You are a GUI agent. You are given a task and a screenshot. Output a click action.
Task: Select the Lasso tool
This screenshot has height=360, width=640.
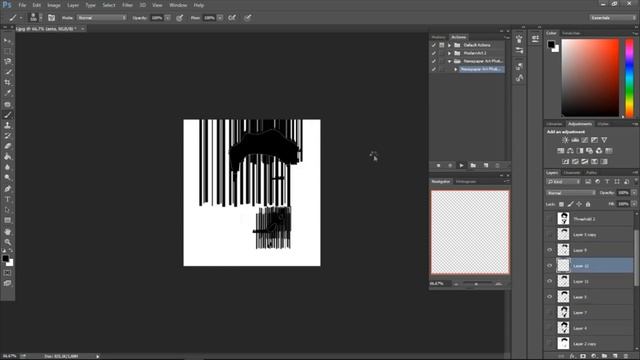pyautogui.click(x=7, y=61)
